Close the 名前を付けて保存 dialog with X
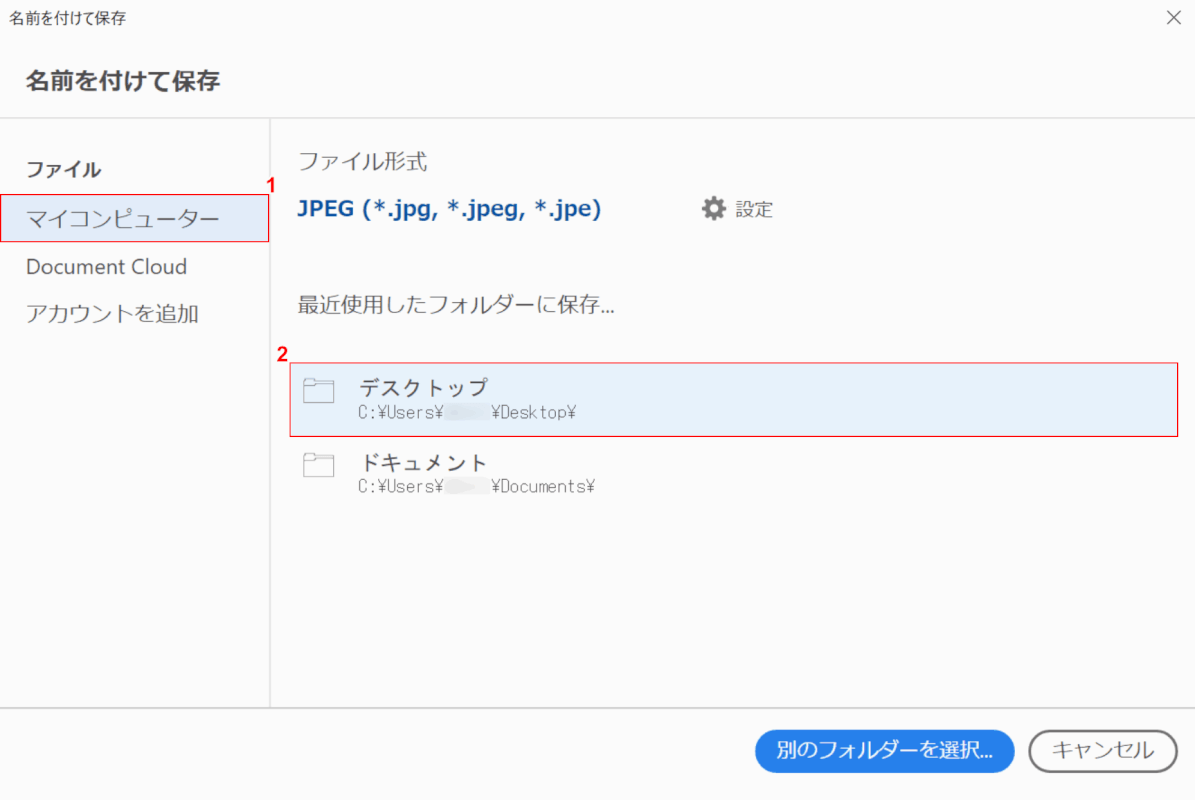Image resolution: width=1195 pixels, height=800 pixels. (x=1173, y=18)
